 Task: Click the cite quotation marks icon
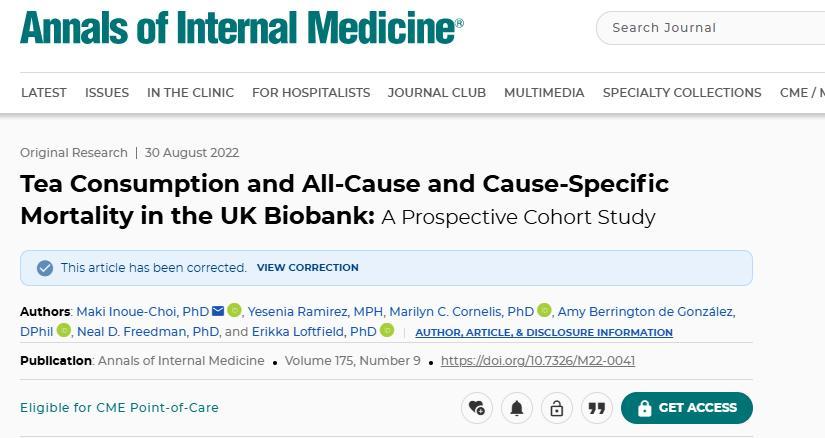[x=597, y=408]
